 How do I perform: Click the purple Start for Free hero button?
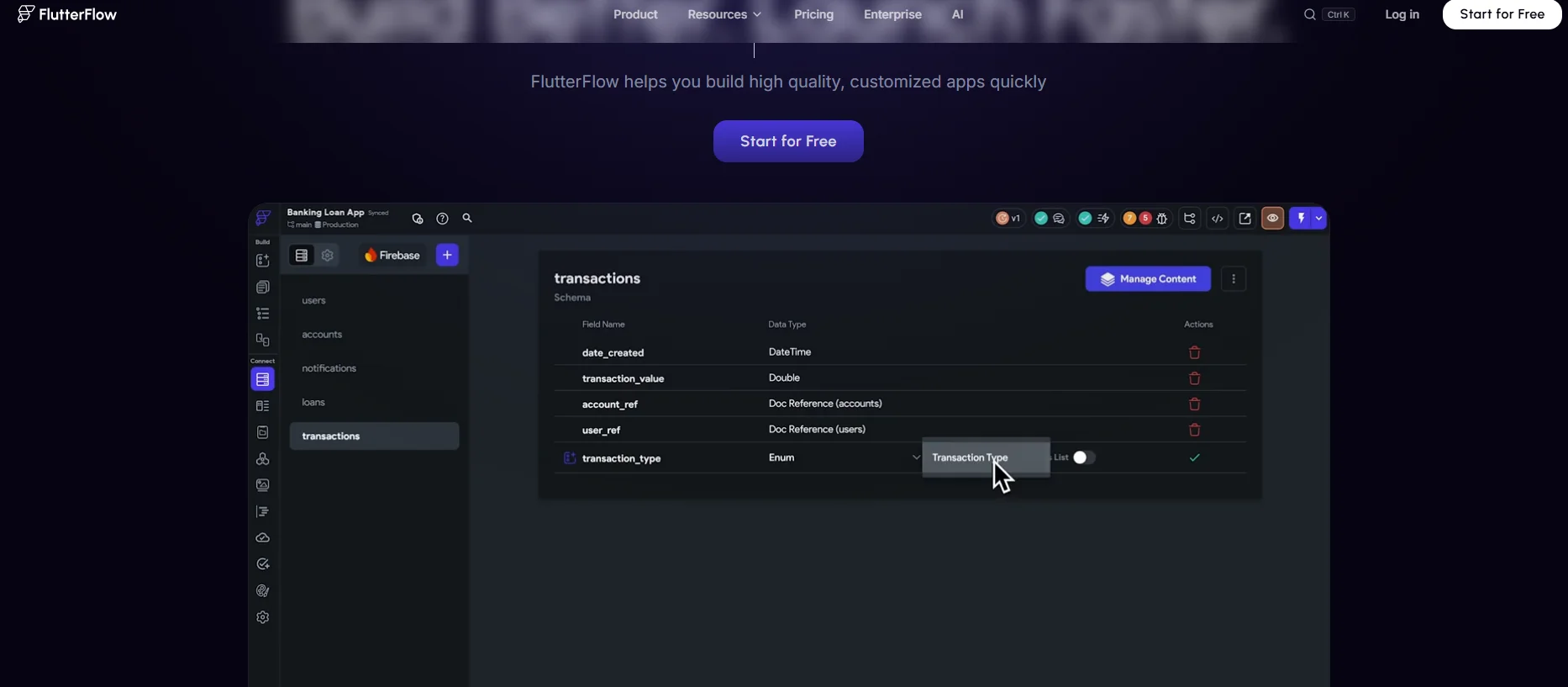(x=788, y=141)
